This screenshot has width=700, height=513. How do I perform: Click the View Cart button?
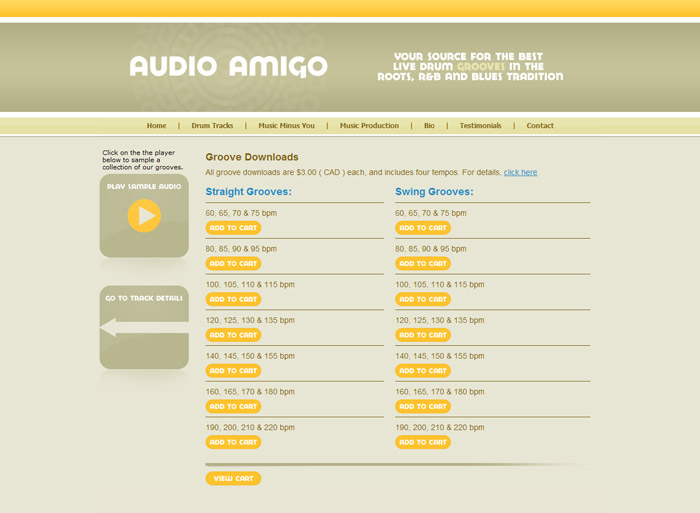233,478
